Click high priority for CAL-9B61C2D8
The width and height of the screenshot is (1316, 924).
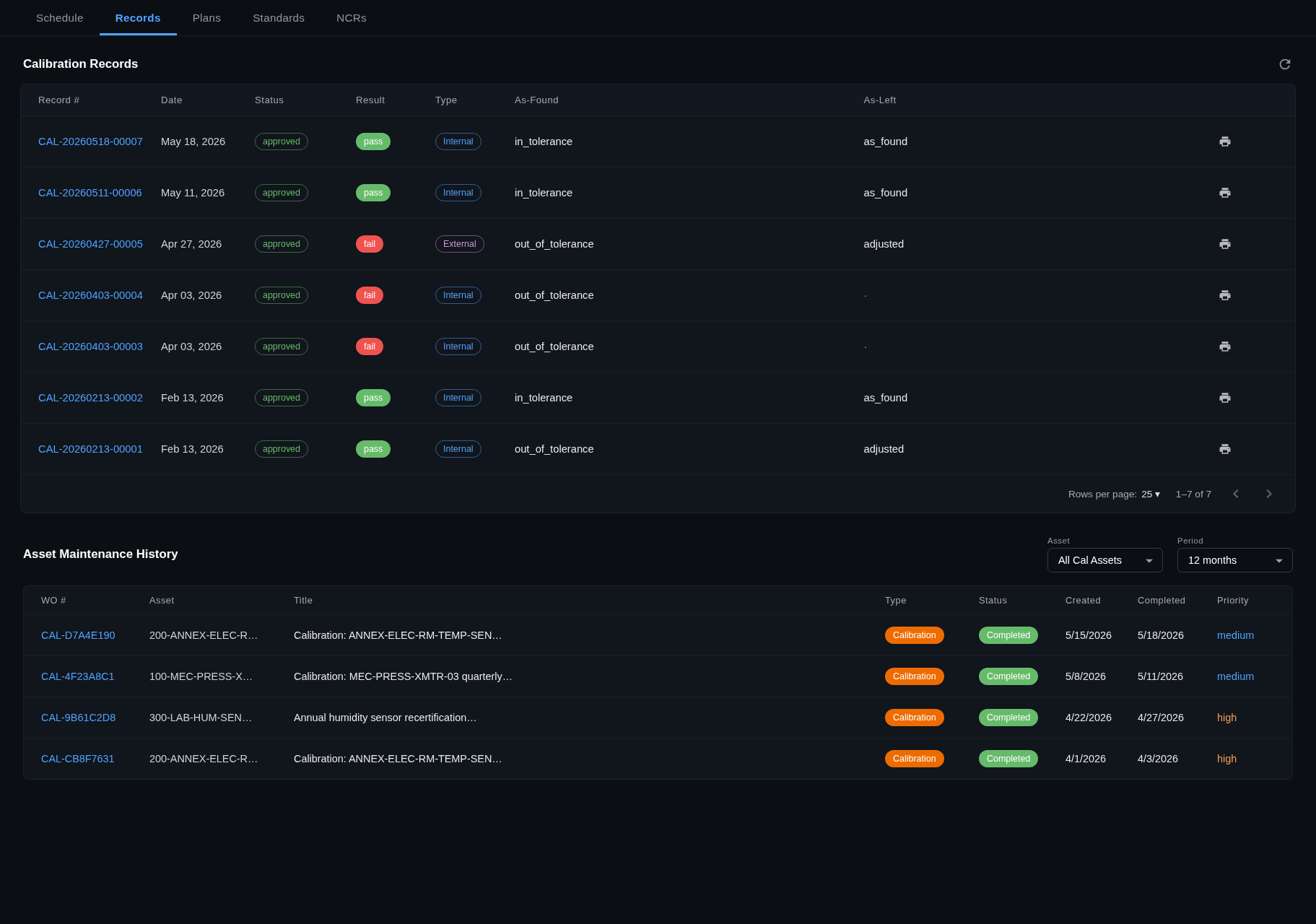pos(1226,718)
